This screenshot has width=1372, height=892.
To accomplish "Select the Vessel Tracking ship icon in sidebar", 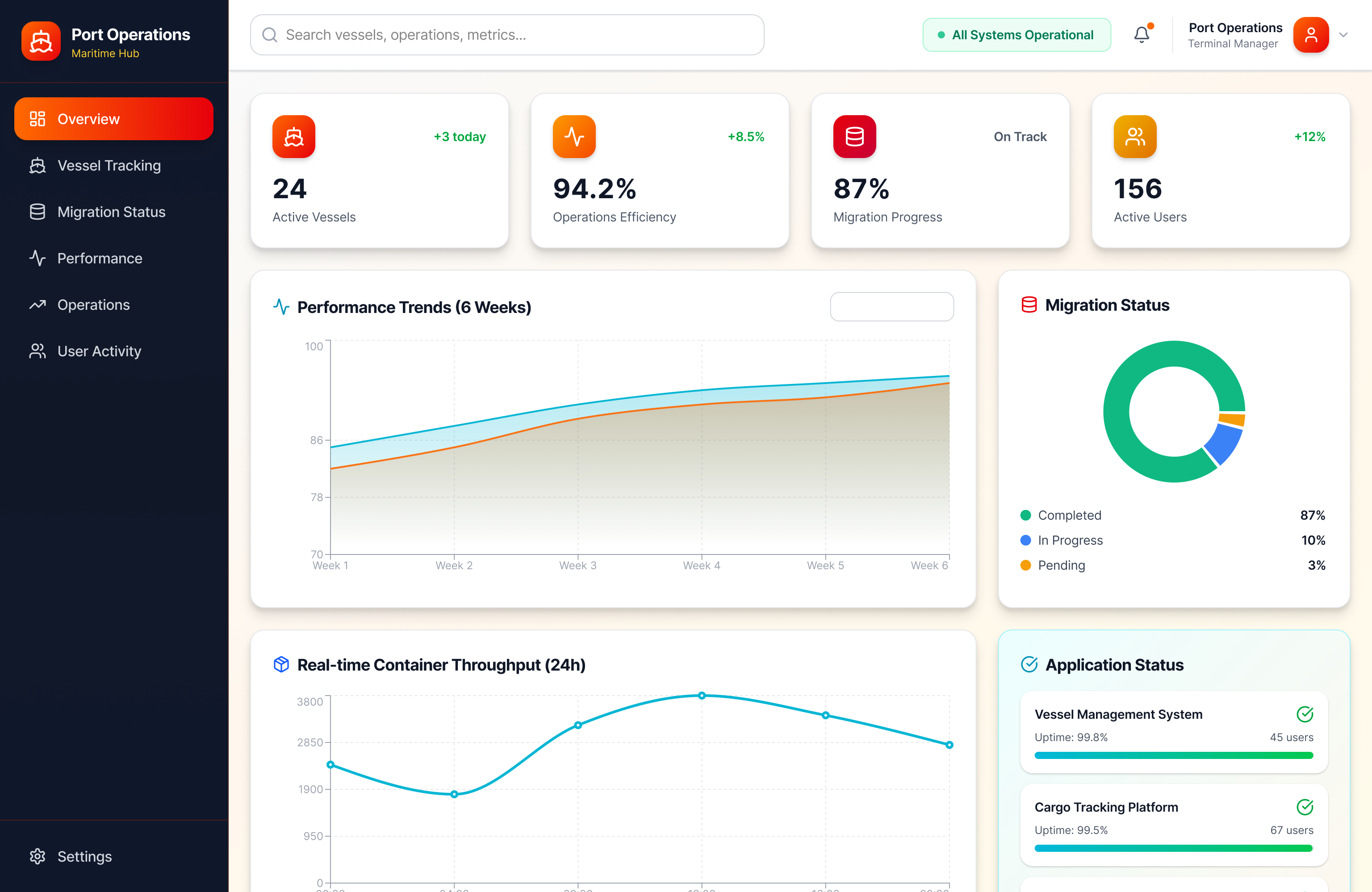I will click(37, 165).
